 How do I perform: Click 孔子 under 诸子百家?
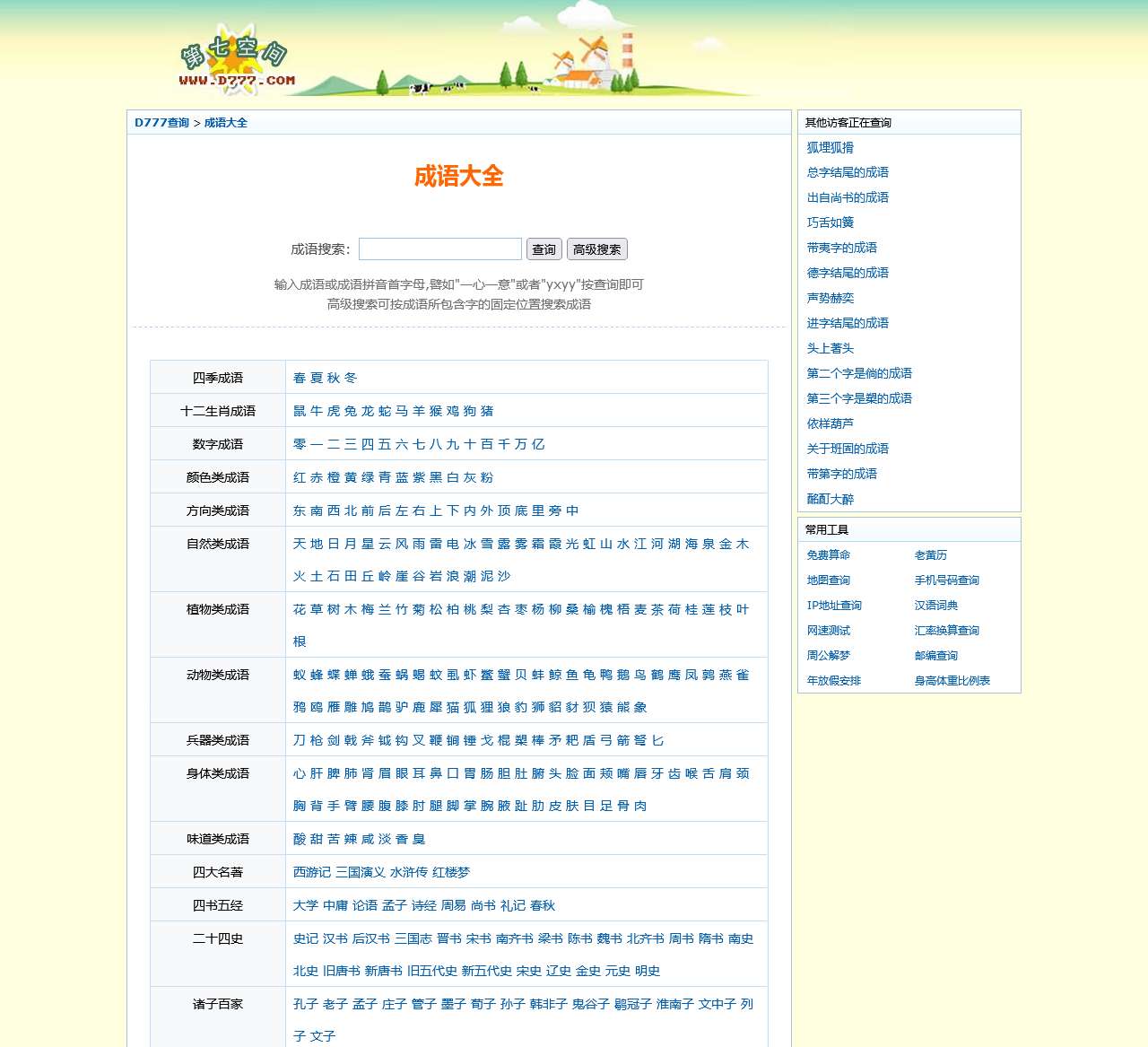click(303, 1005)
